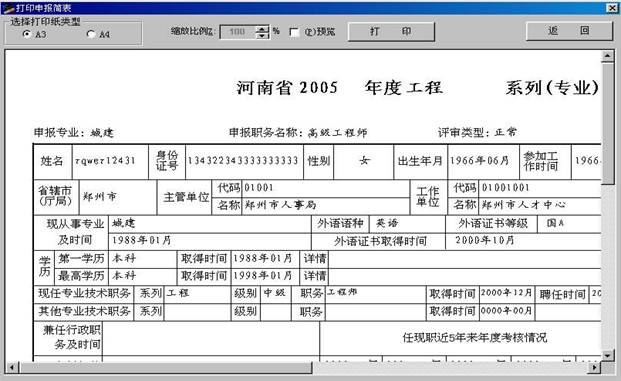Click the horizontal scrollbar left arrow
This screenshot has width=621, height=381.
click(x=12, y=368)
